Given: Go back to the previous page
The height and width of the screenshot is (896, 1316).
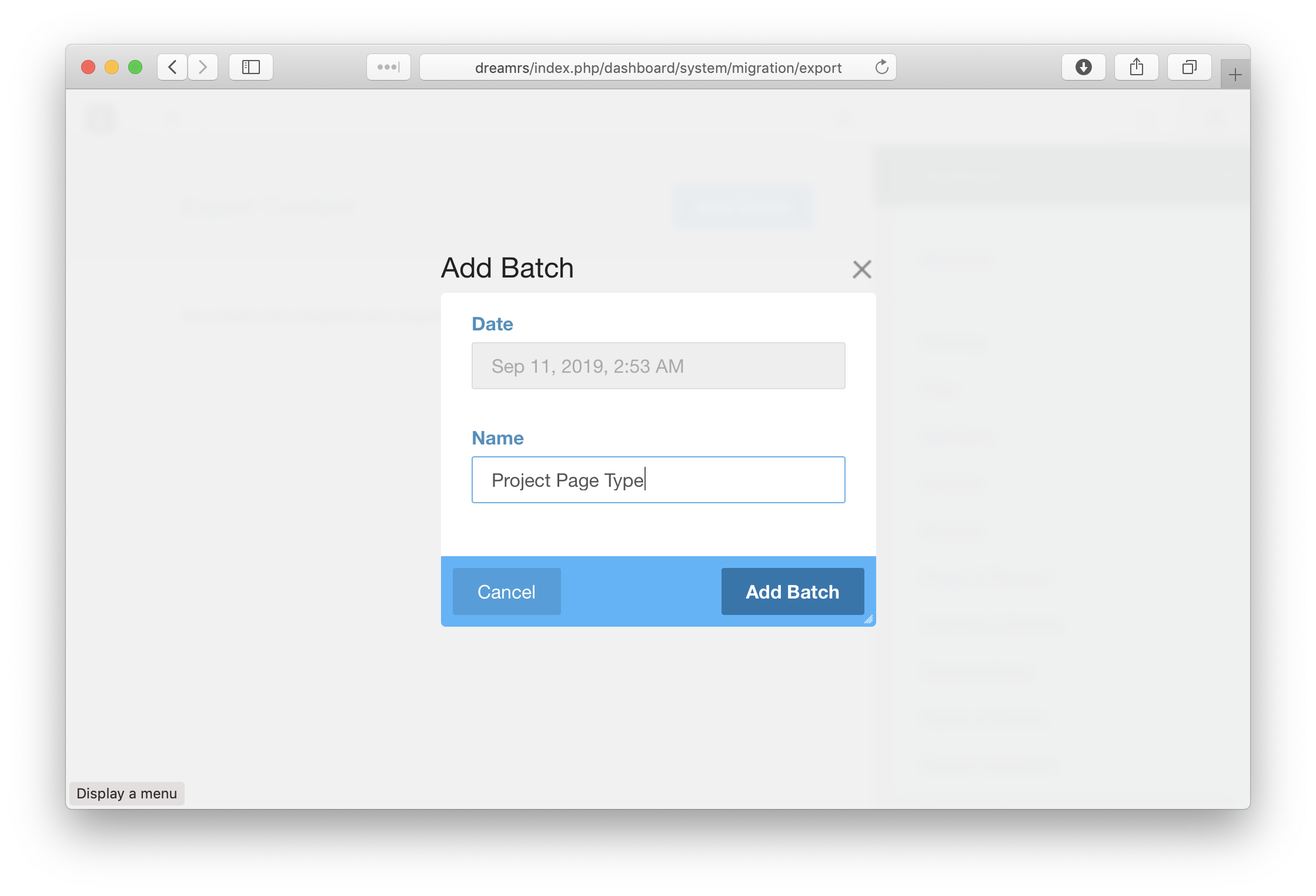Looking at the screenshot, I should (172, 68).
